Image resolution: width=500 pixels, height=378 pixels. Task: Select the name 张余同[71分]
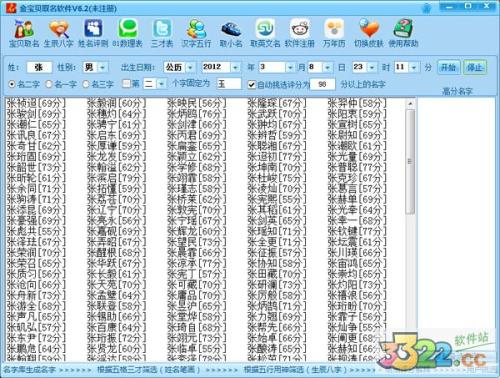click(x=36, y=189)
